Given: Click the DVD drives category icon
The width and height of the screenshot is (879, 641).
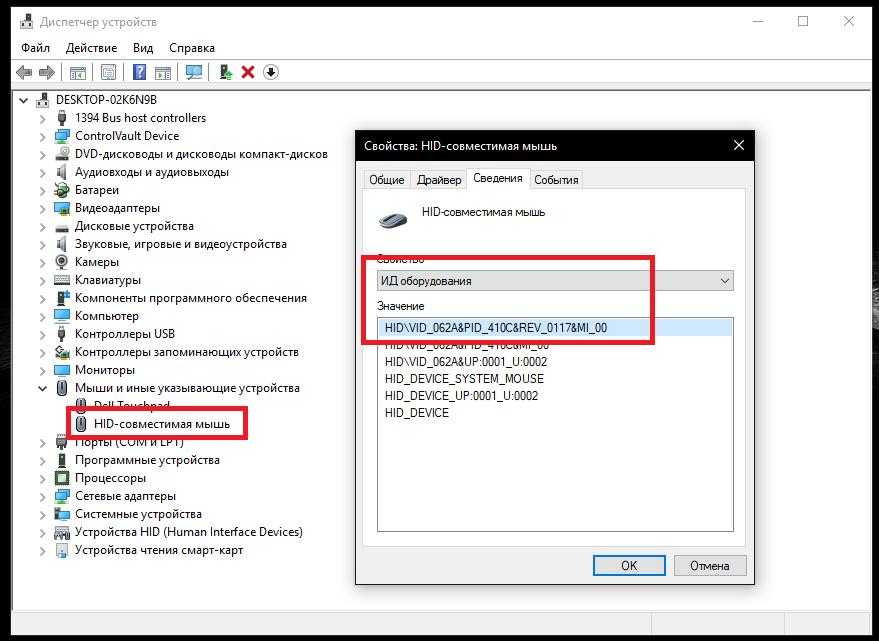Looking at the screenshot, I should click(62, 154).
